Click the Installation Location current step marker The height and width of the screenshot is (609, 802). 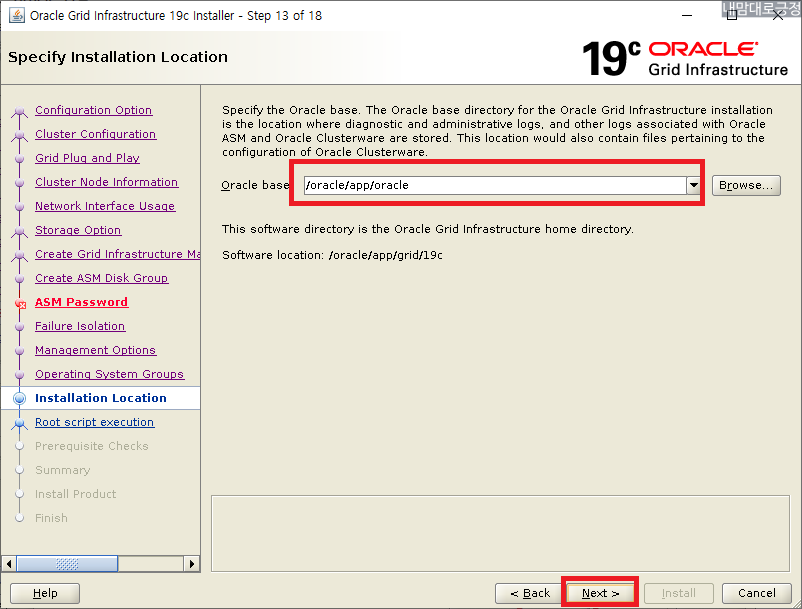click(19, 398)
